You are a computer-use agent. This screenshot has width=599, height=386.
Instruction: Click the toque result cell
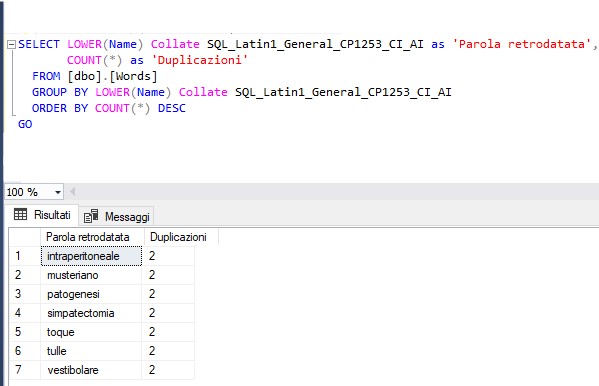pos(91,332)
